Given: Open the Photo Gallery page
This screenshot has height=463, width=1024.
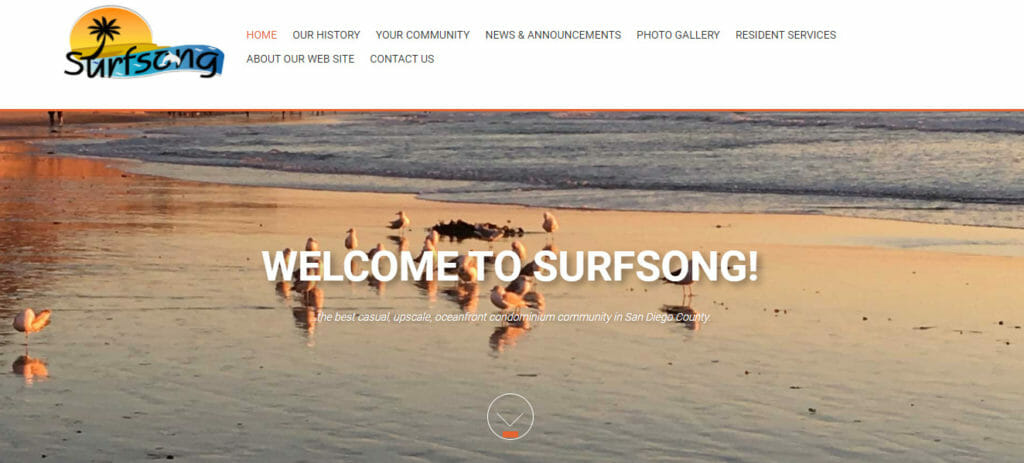Looking at the screenshot, I should (678, 35).
